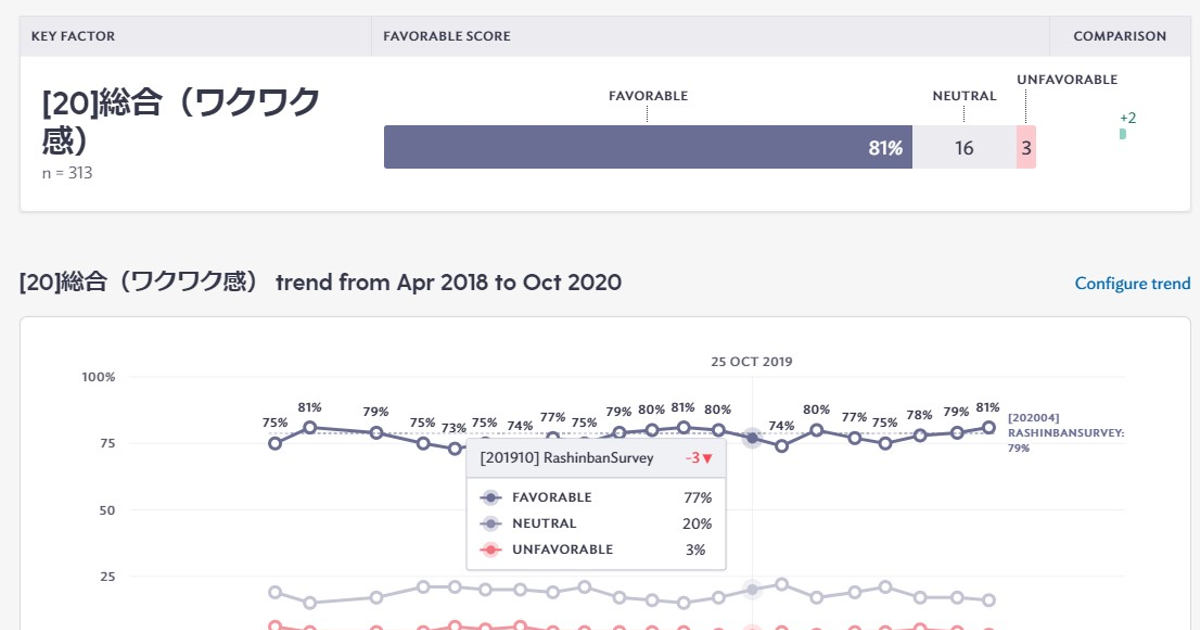Select the FAVORABLE SCORE column header
1200x630 pixels.
tap(446, 36)
